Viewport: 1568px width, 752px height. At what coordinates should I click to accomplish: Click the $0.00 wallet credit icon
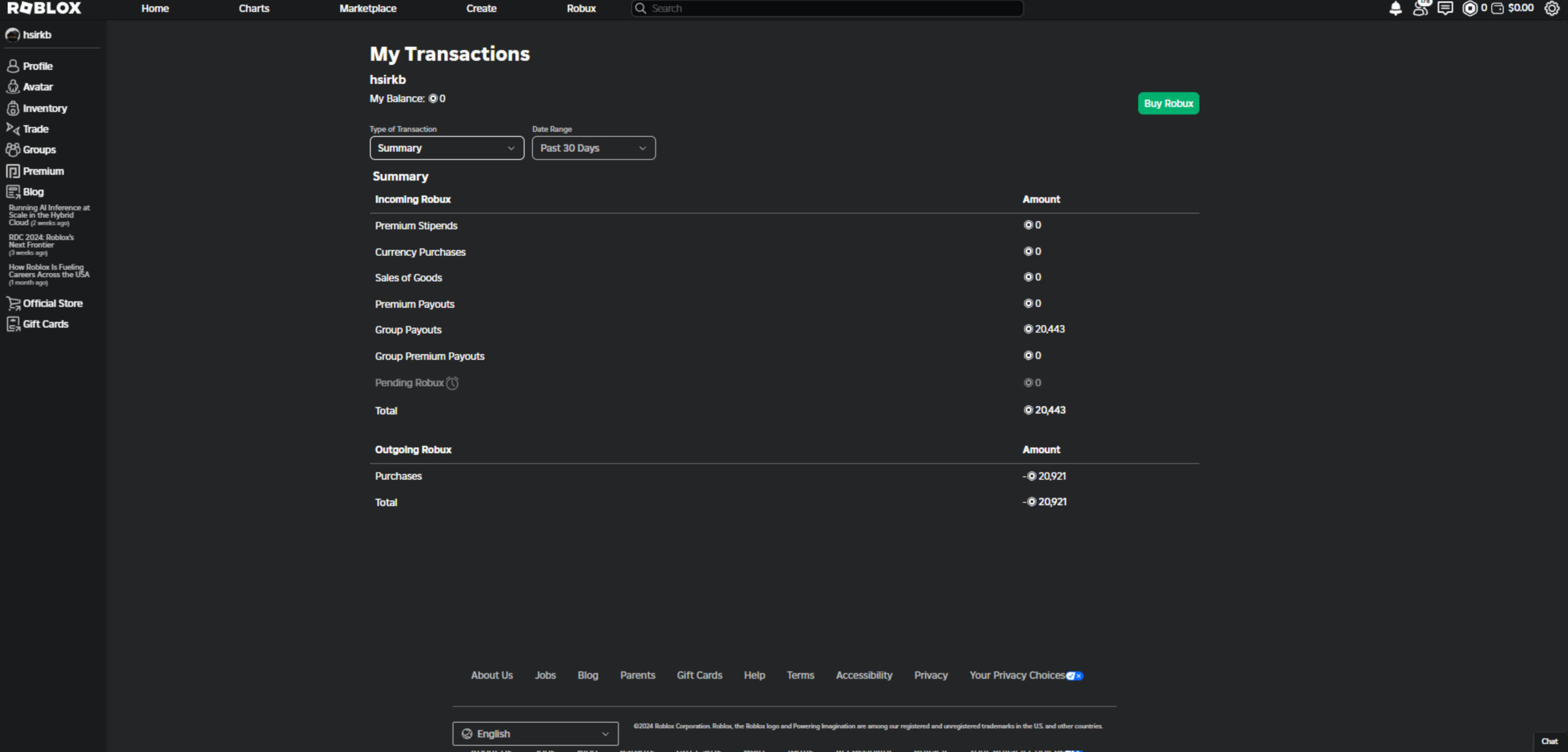(1497, 8)
